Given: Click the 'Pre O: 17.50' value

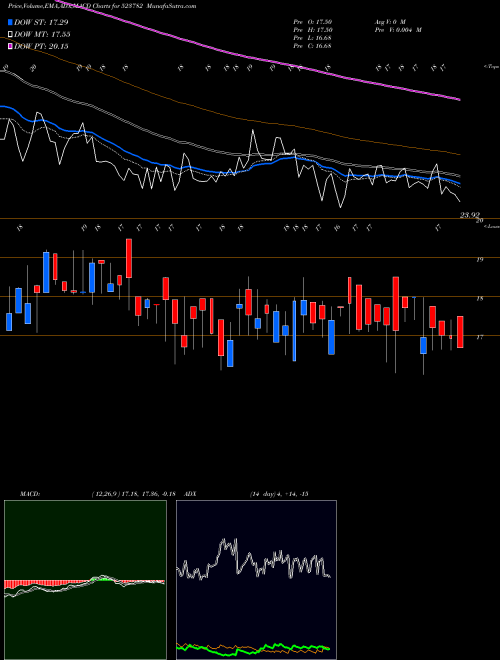Looking at the screenshot, I should (x=312, y=21).
